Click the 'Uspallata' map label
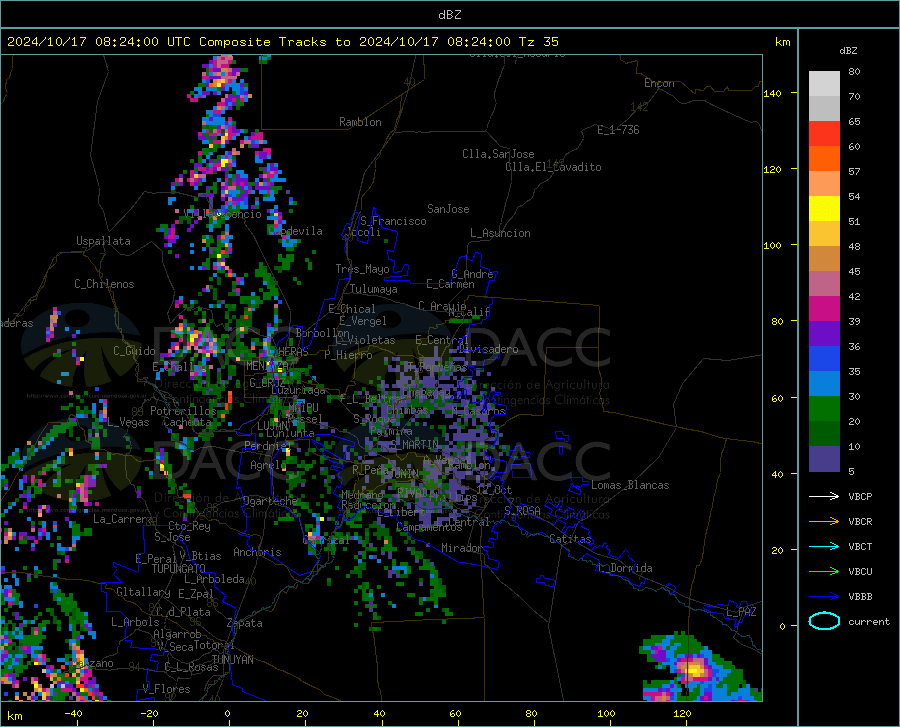This screenshot has height=727, width=900. [x=103, y=241]
